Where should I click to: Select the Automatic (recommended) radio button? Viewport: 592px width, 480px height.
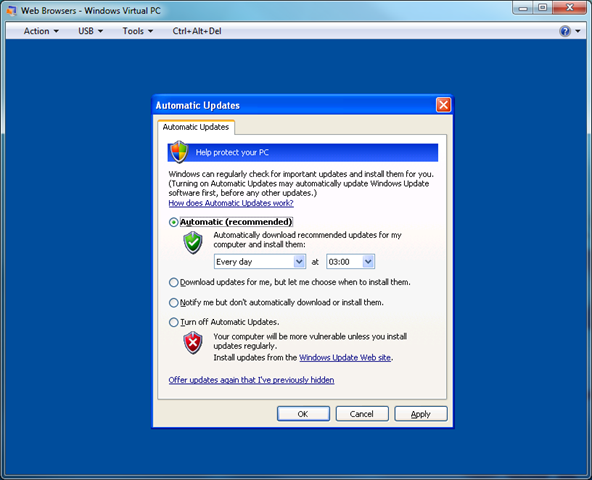coord(173,222)
